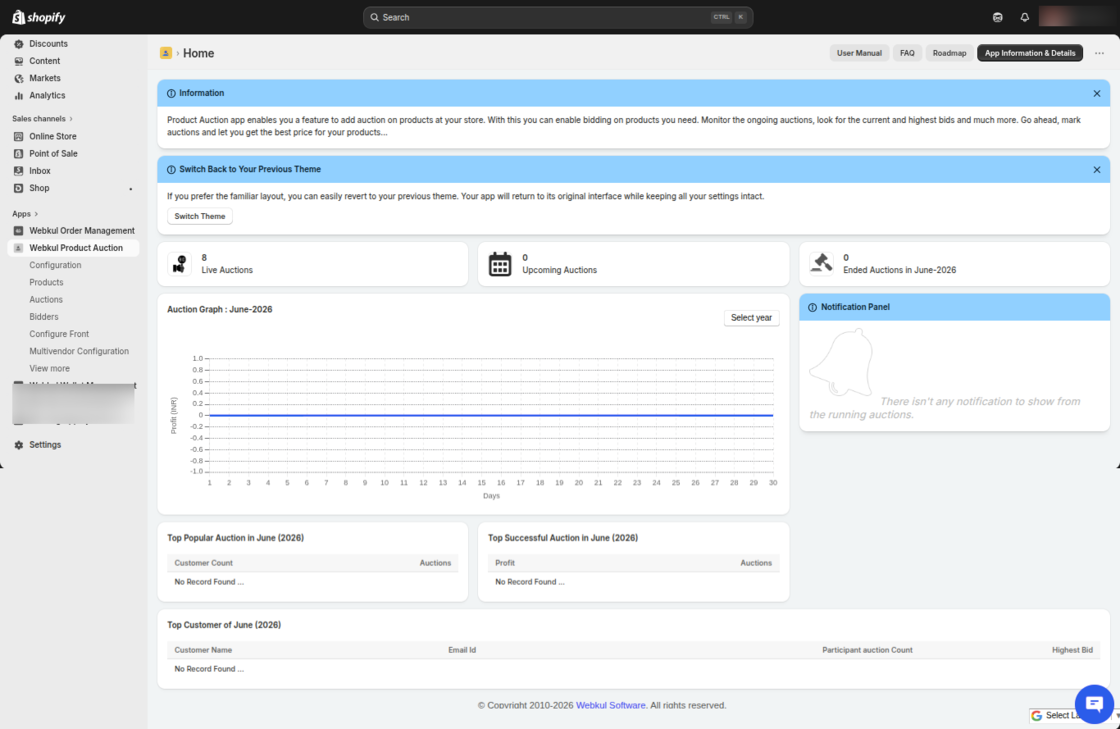The height and width of the screenshot is (729, 1120).
Task: Click the info icon on Information banner
Action: [171, 94]
